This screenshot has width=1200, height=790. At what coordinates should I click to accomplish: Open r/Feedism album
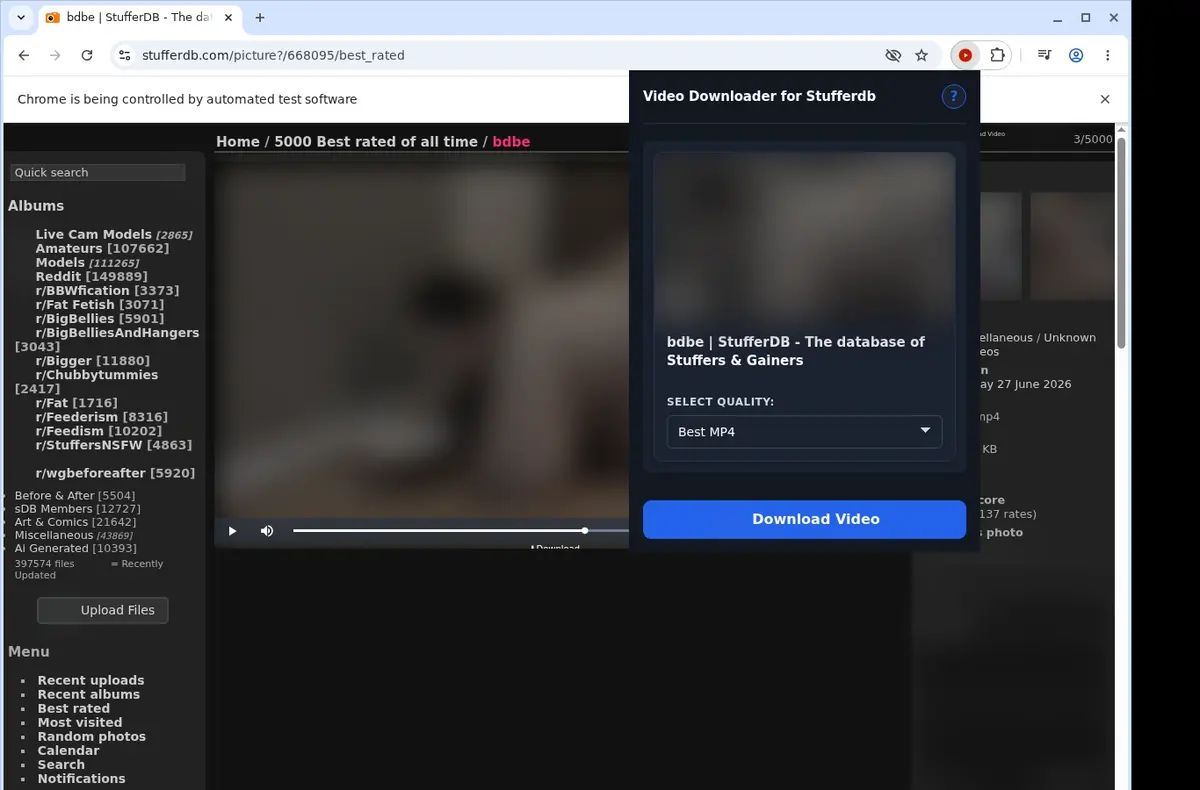coord(70,430)
